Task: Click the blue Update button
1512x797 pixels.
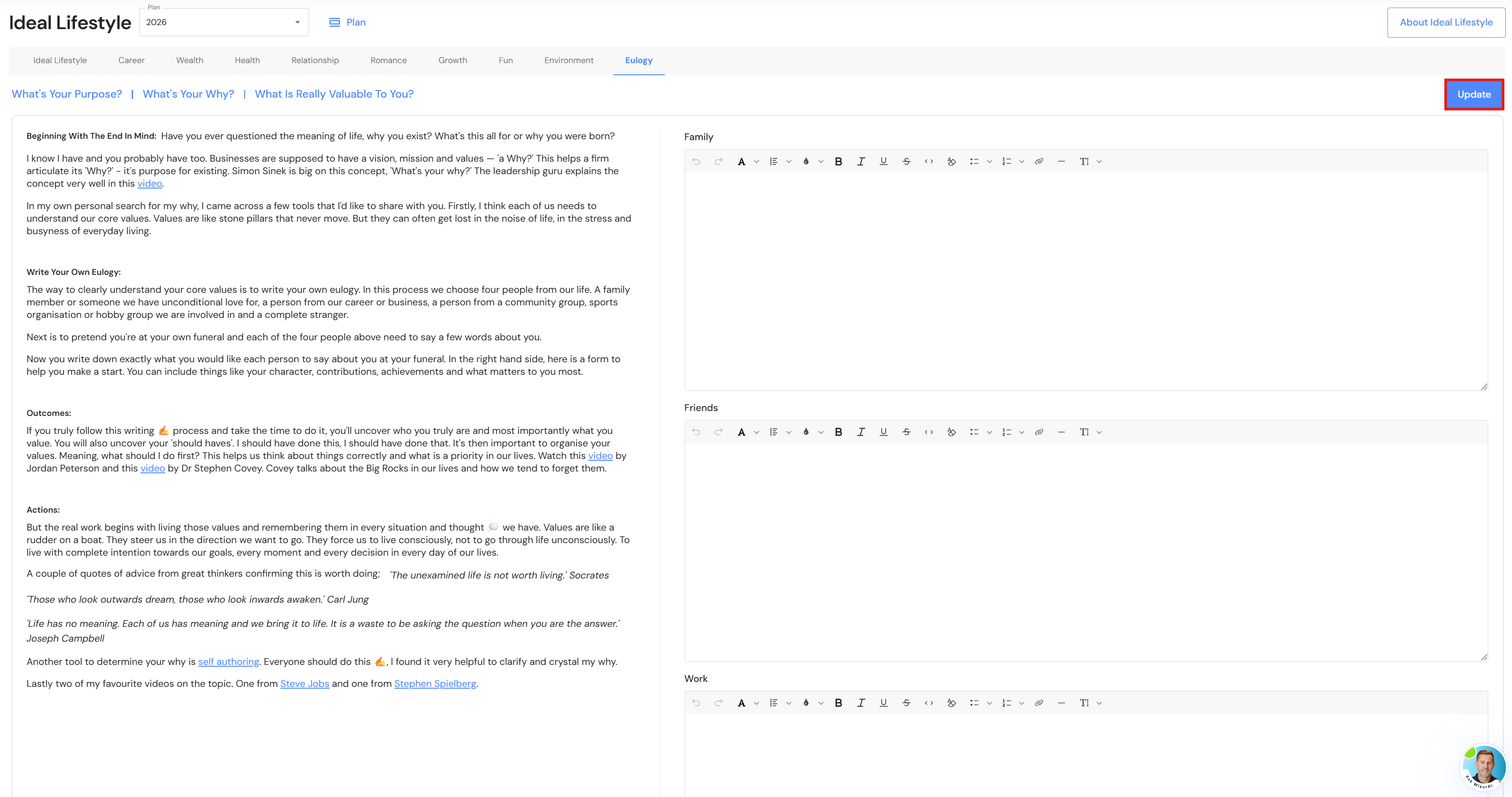Action: 1473,94
